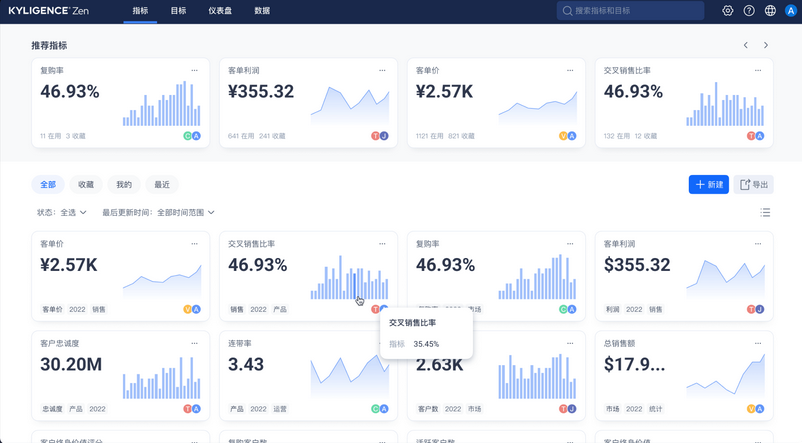The image size is (802, 443).
Task: Expand the 最后更新时间 range dropdown
Action: click(158, 213)
